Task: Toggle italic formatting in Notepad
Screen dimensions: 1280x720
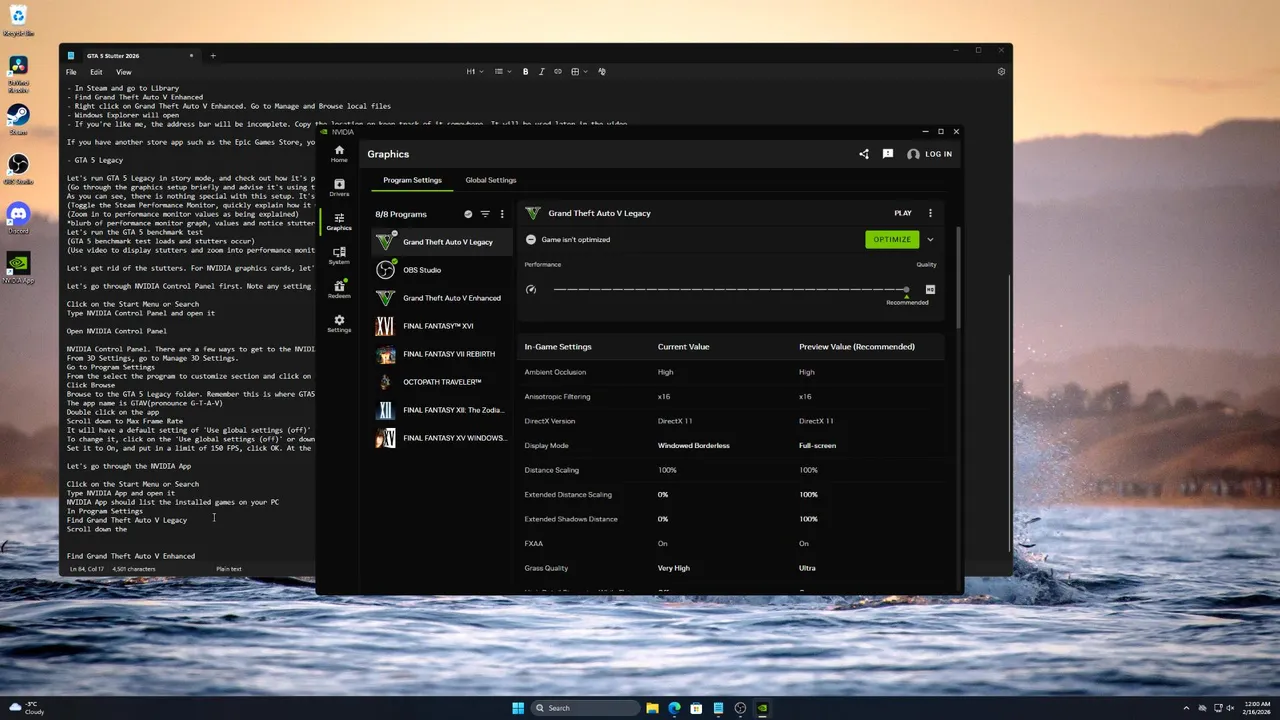Action: (x=542, y=72)
